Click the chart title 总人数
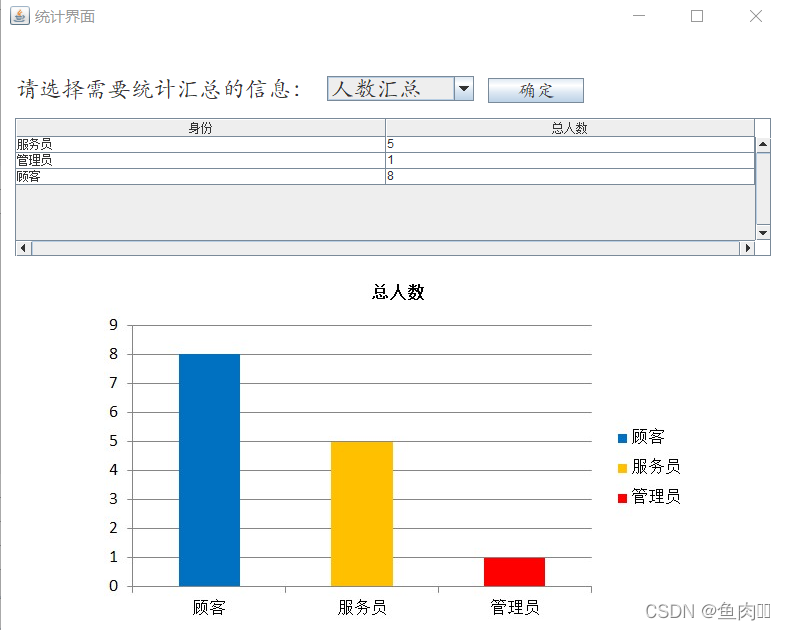This screenshot has width=785, height=630. click(398, 292)
